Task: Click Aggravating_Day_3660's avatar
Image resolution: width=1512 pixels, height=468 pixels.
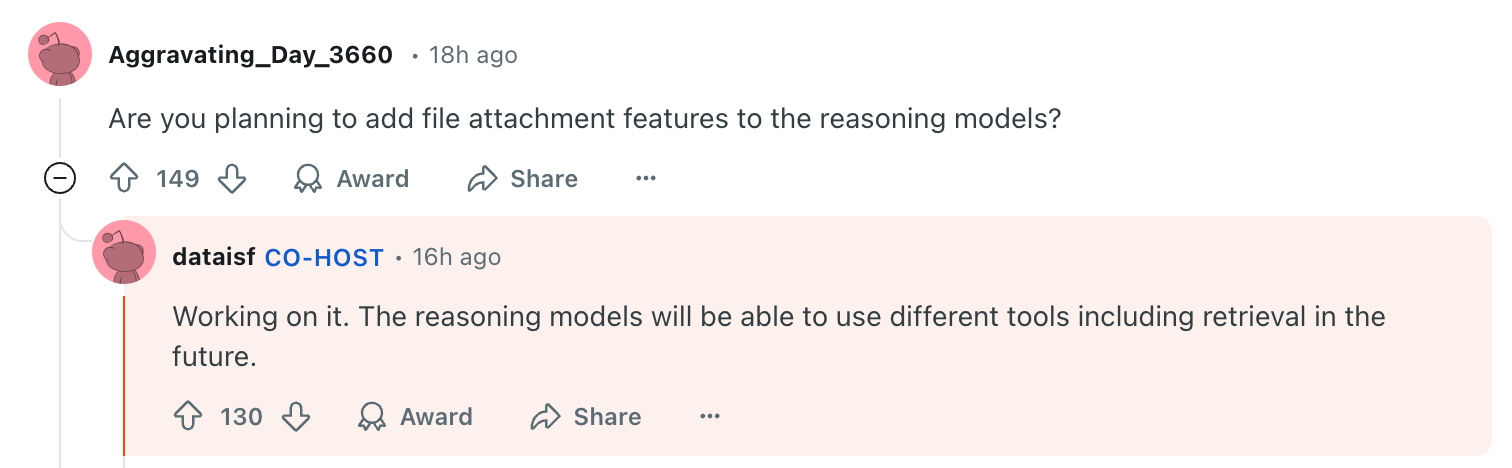Action: pyautogui.click(x=60, y=54)
